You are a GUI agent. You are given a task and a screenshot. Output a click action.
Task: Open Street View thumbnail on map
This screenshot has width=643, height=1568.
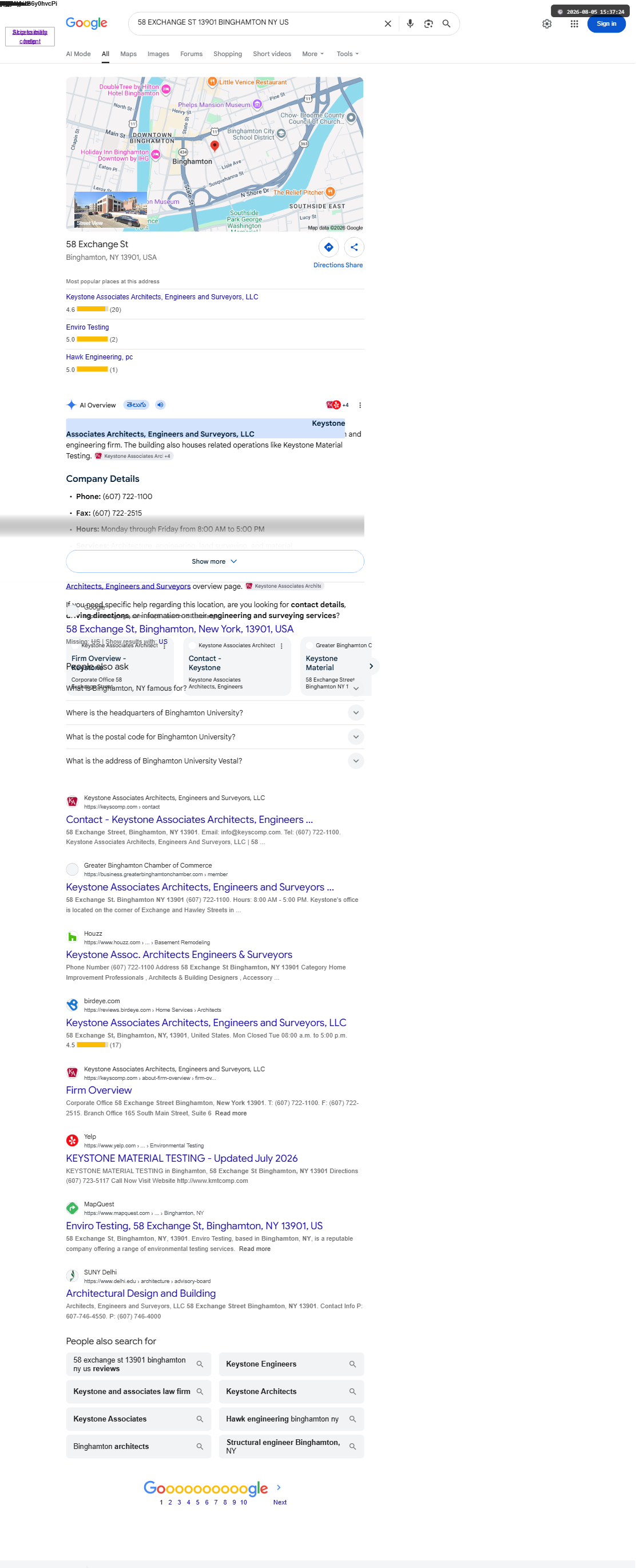(112, 211)
